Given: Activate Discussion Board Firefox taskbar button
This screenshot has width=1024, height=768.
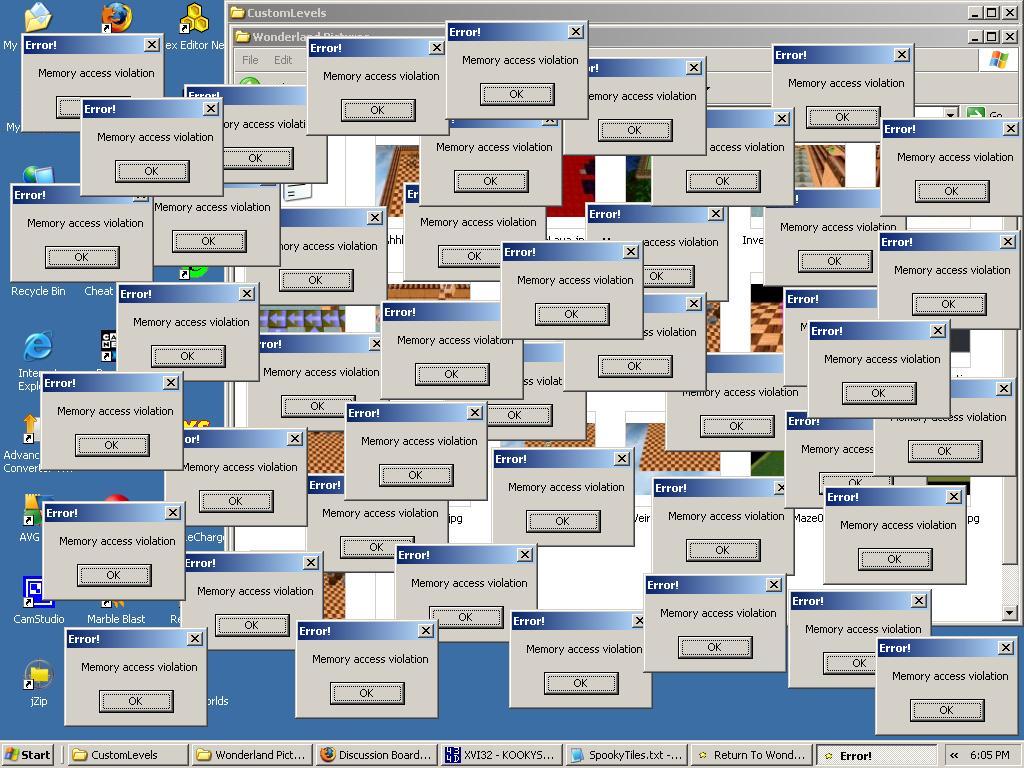Looking at the screenshot, I should [376, 755].
